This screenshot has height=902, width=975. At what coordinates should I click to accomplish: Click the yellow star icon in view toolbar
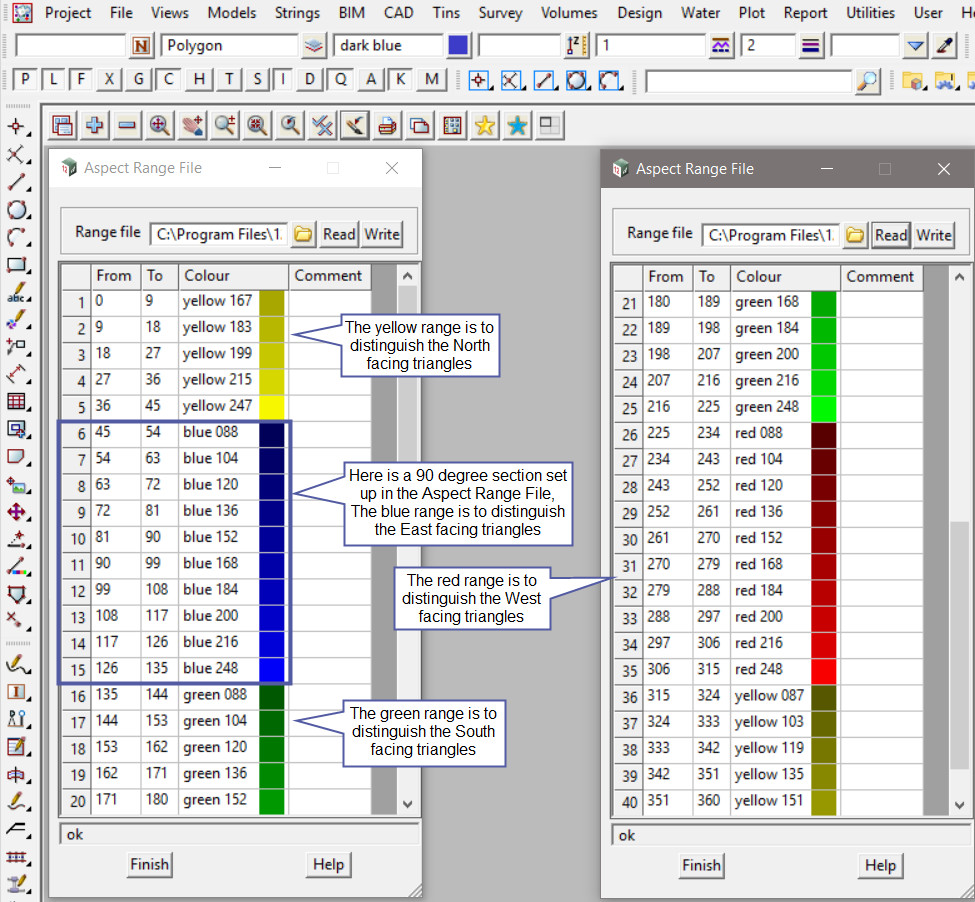pyautogui.click(x=485, y=125)
